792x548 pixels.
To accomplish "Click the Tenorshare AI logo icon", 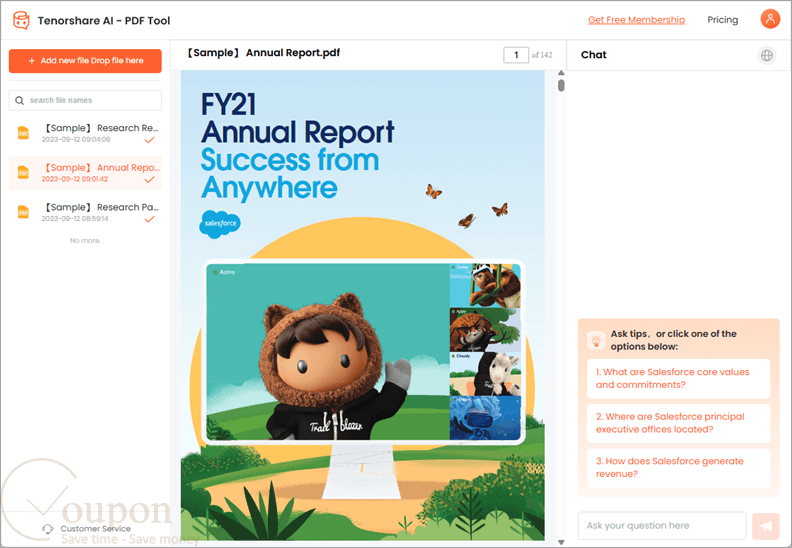I will tap(21, 20).
